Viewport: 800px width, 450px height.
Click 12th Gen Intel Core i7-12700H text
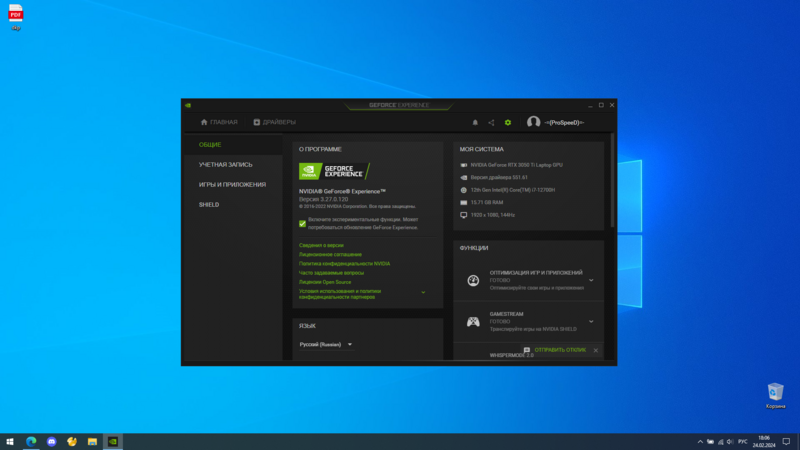click(513, 190)
